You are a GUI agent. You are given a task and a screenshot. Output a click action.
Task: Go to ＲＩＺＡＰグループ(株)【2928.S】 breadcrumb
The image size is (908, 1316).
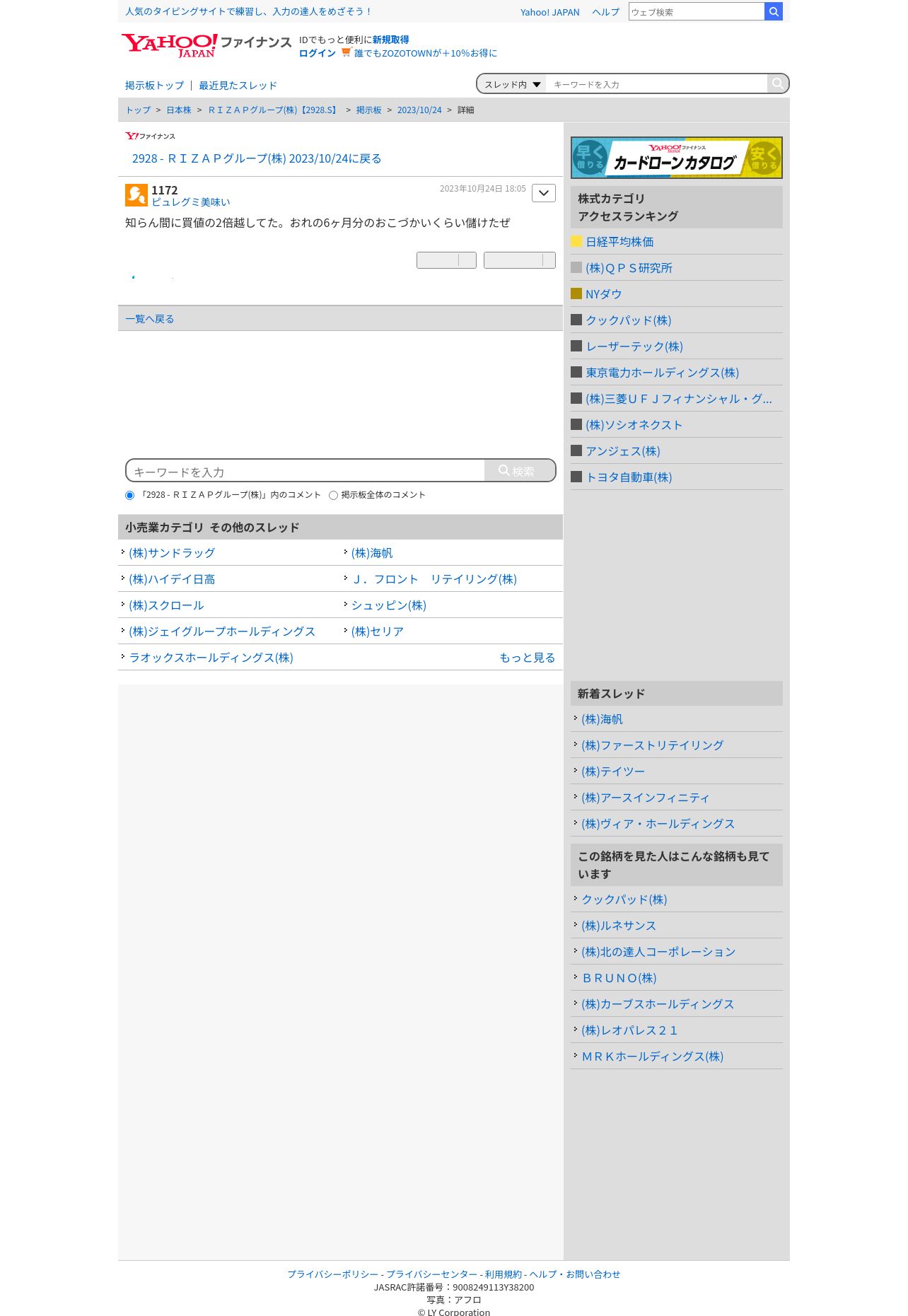click(x=274, y=110)
